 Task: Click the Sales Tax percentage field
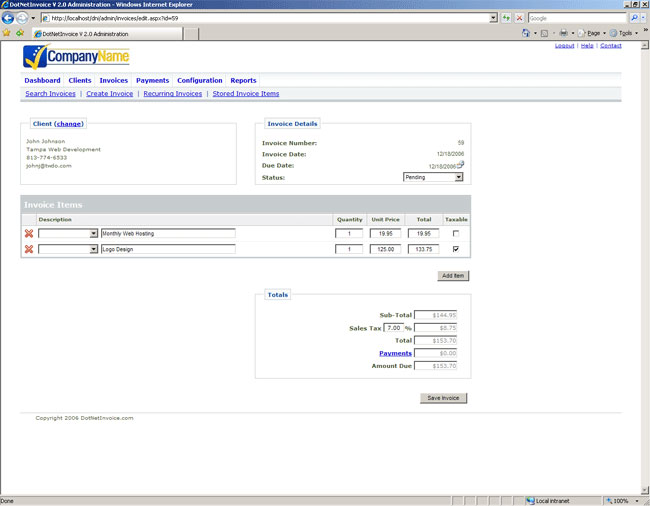[393, 328]
